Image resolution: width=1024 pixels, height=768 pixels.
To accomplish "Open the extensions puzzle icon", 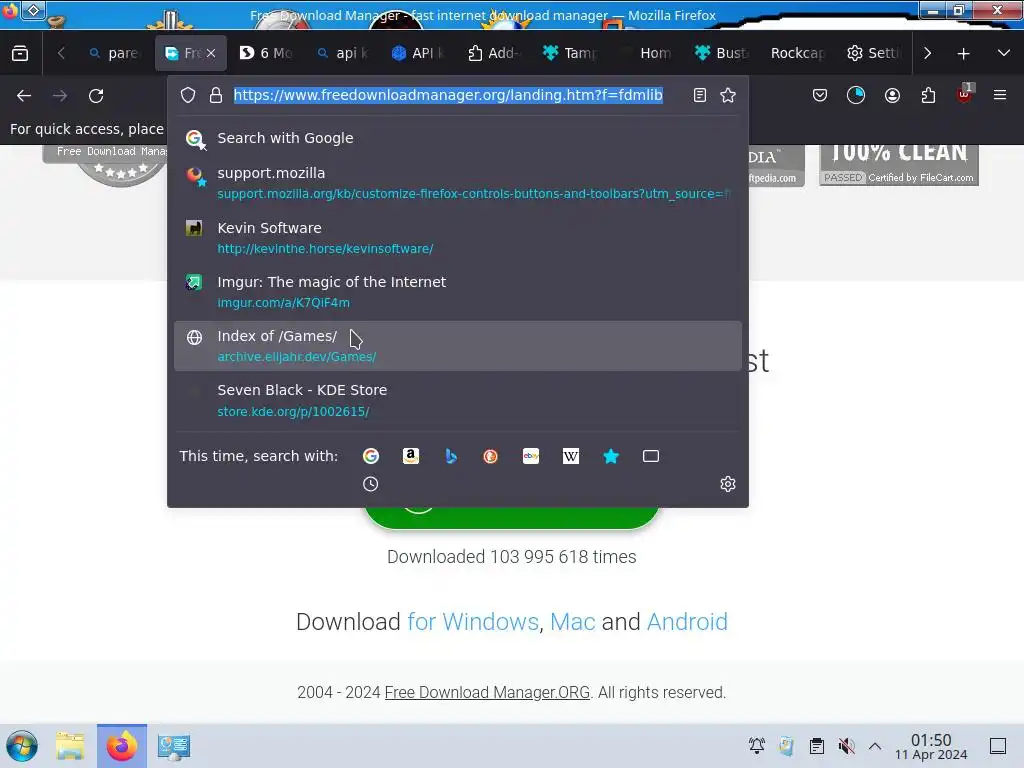I will pyautogui.click(x=928, y=96).
